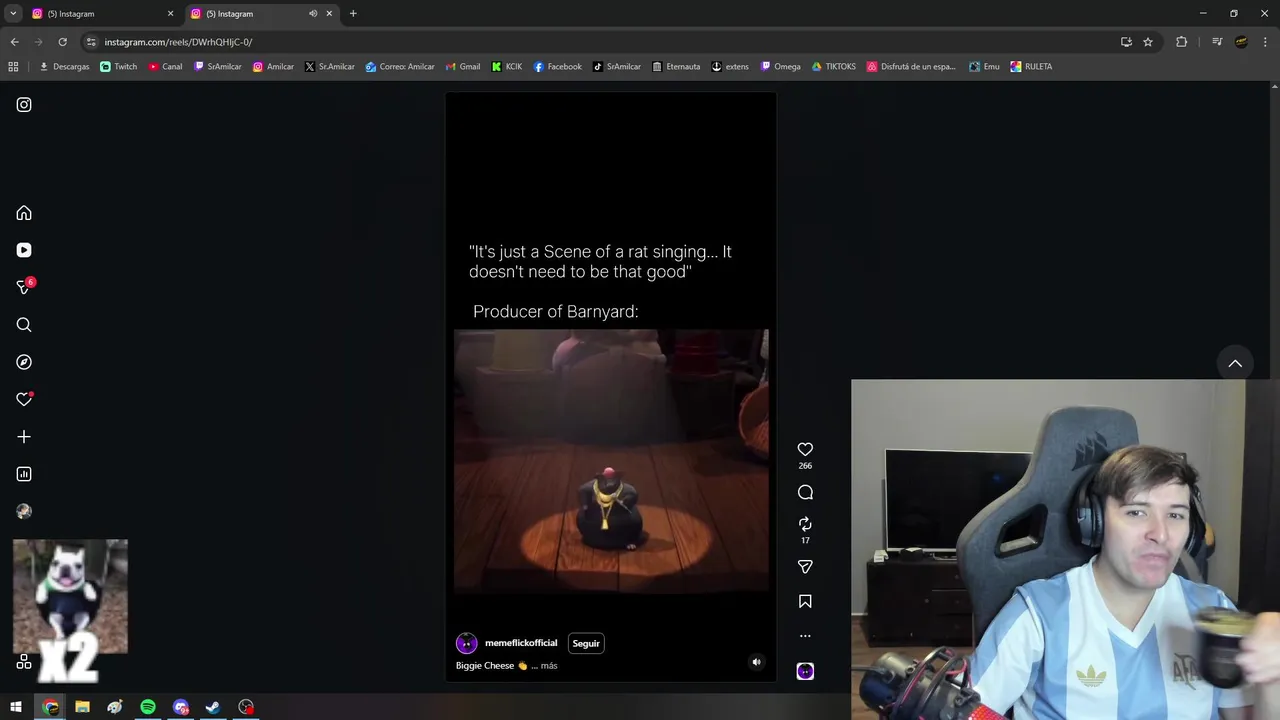Open the dashboard chart icon in sidebar
Image resolution: width=1280 pixels, height=720 pixels.
click(x=24, y=474)
